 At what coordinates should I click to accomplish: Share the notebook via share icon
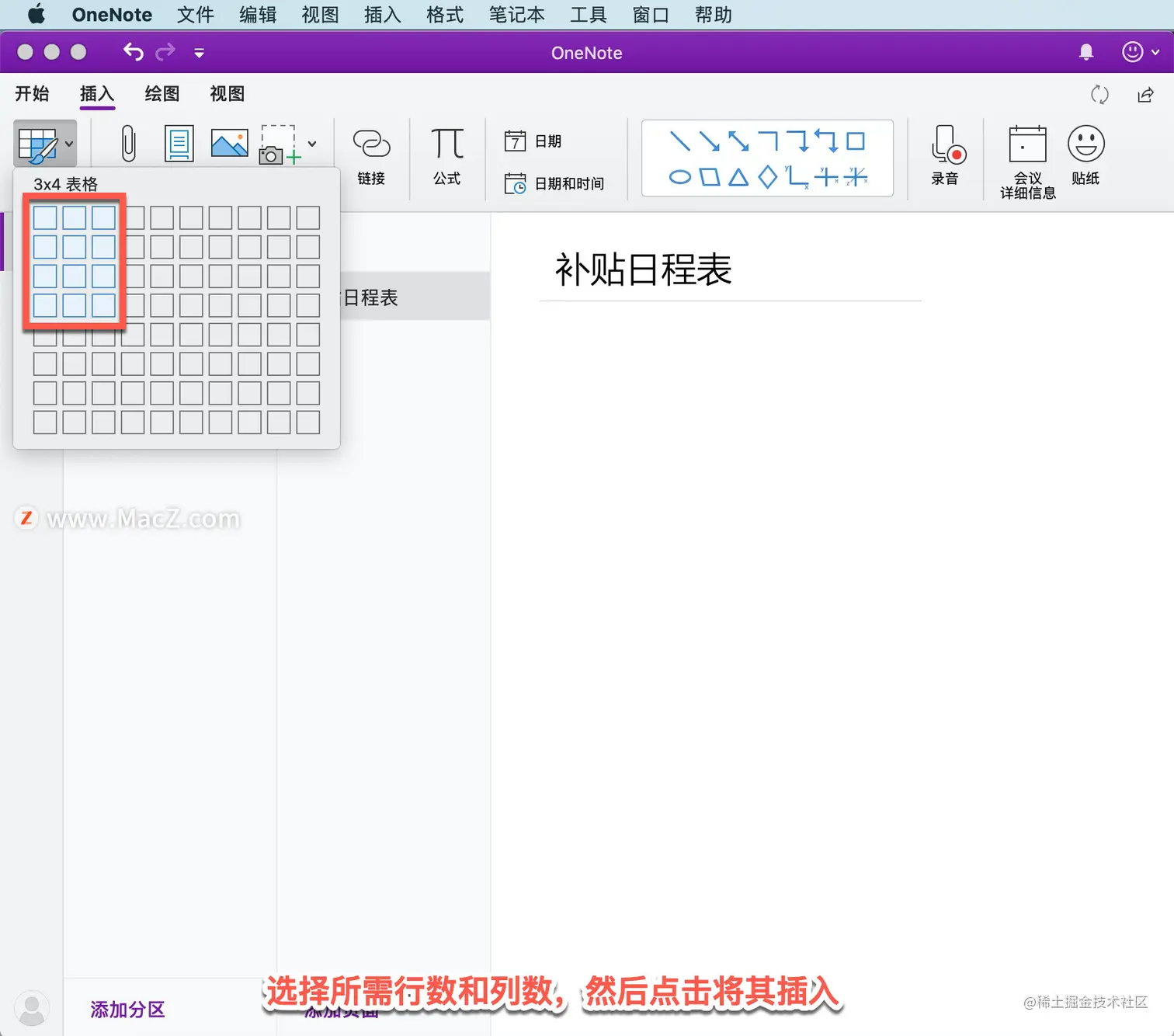(1145, 95)
